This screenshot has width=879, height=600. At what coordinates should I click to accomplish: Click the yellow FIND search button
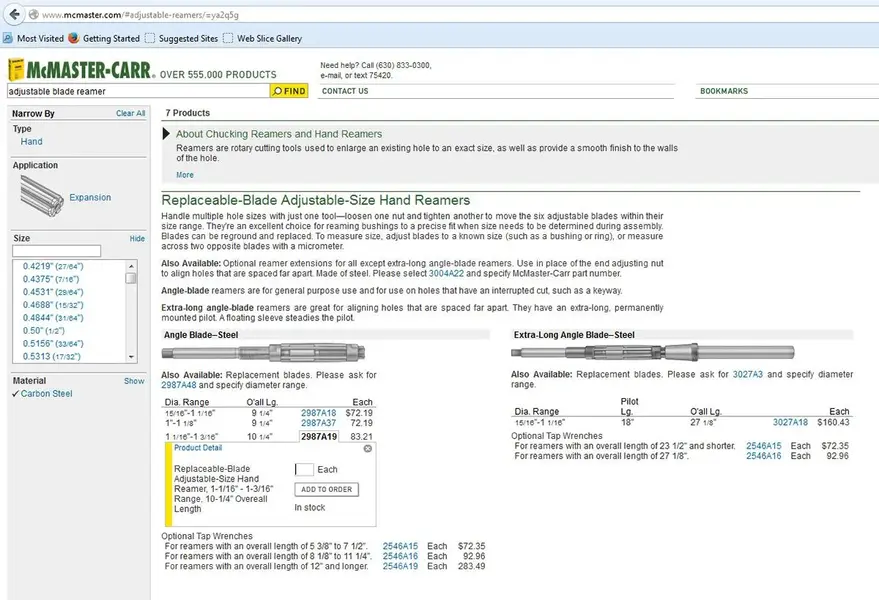click(289, 91)
